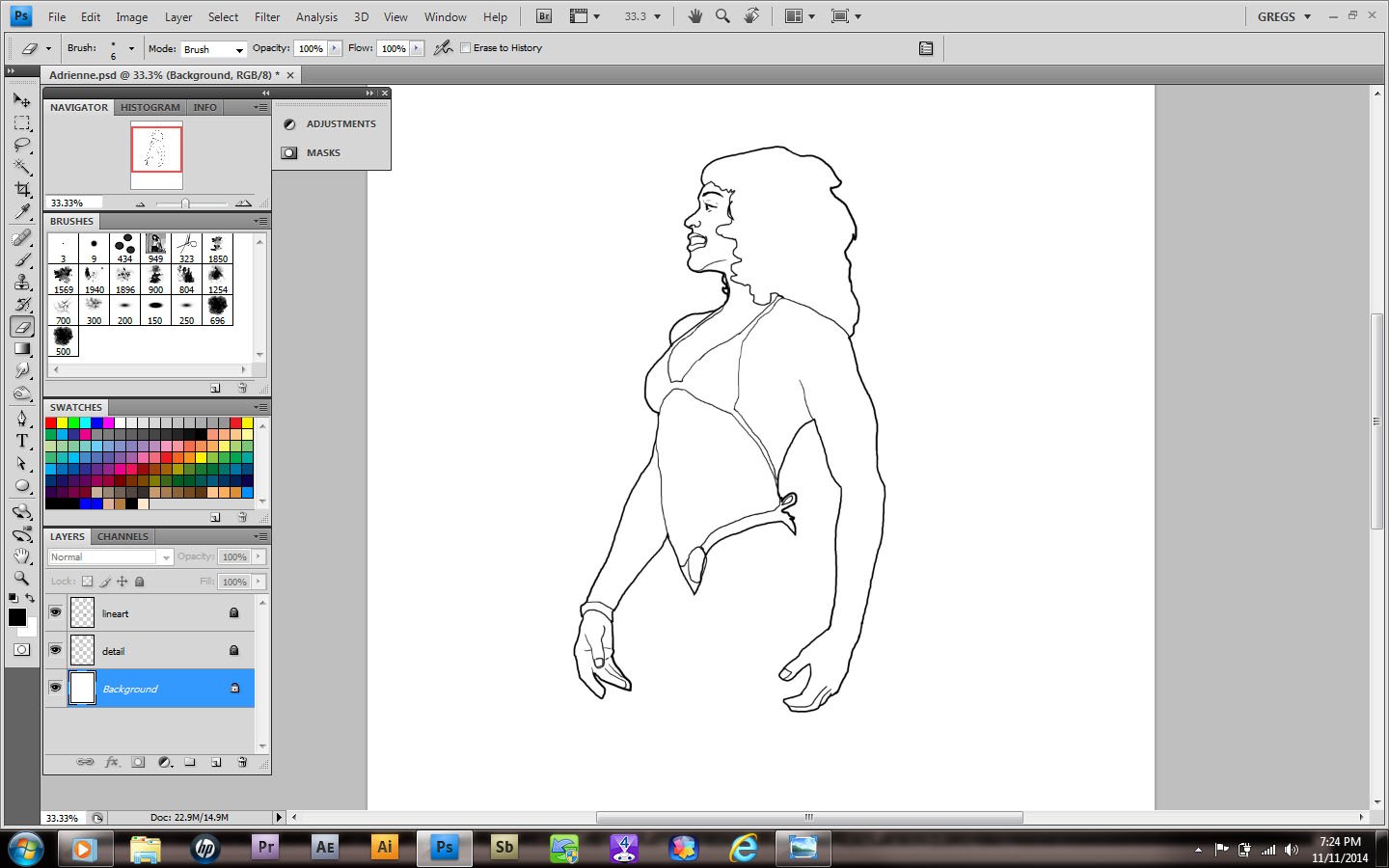Select the Clone Stamp tool
This screenshot has height=868, width=1389.
[x=21, y=282]
